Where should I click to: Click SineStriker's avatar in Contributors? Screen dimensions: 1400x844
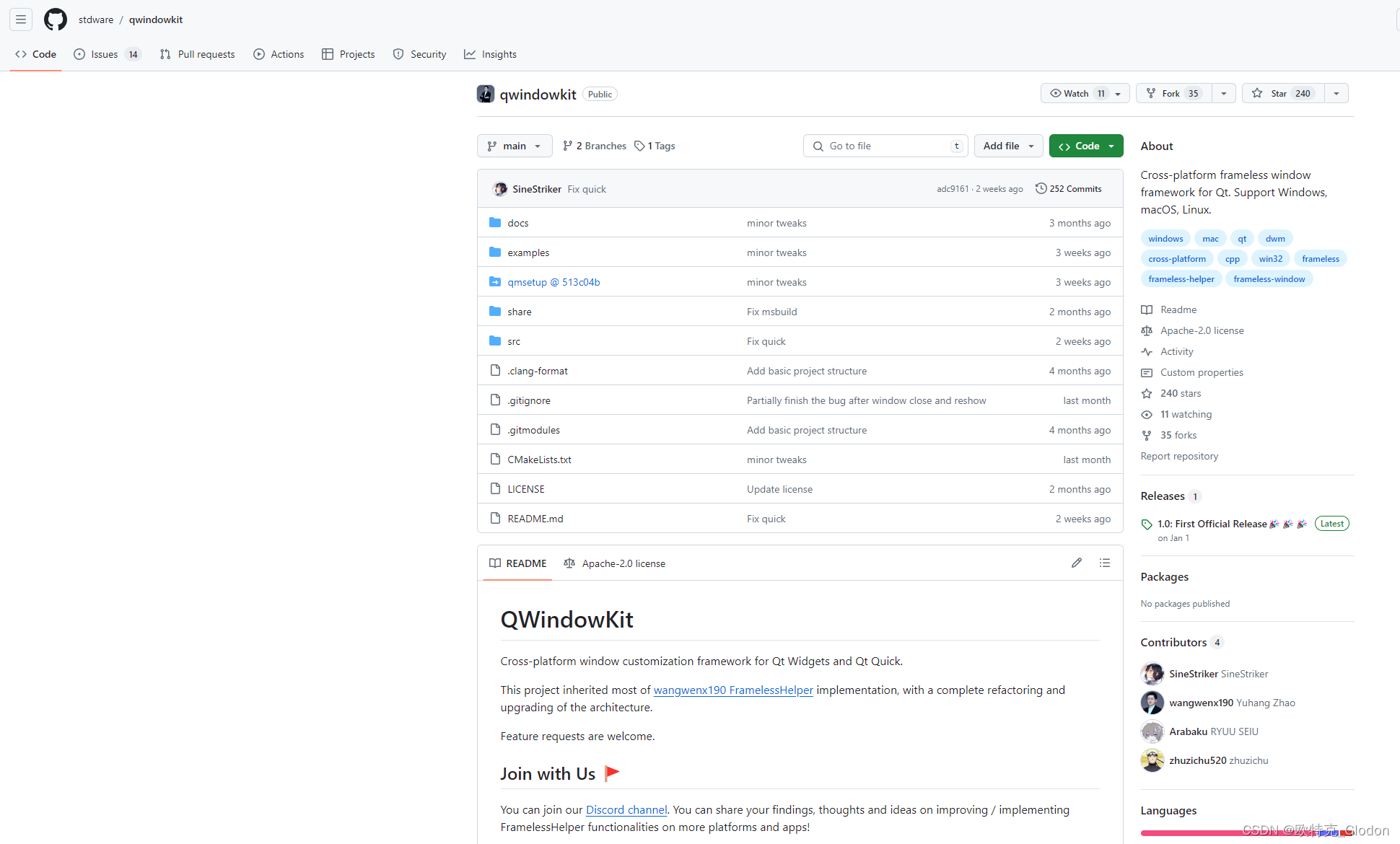click(1152, 674)
